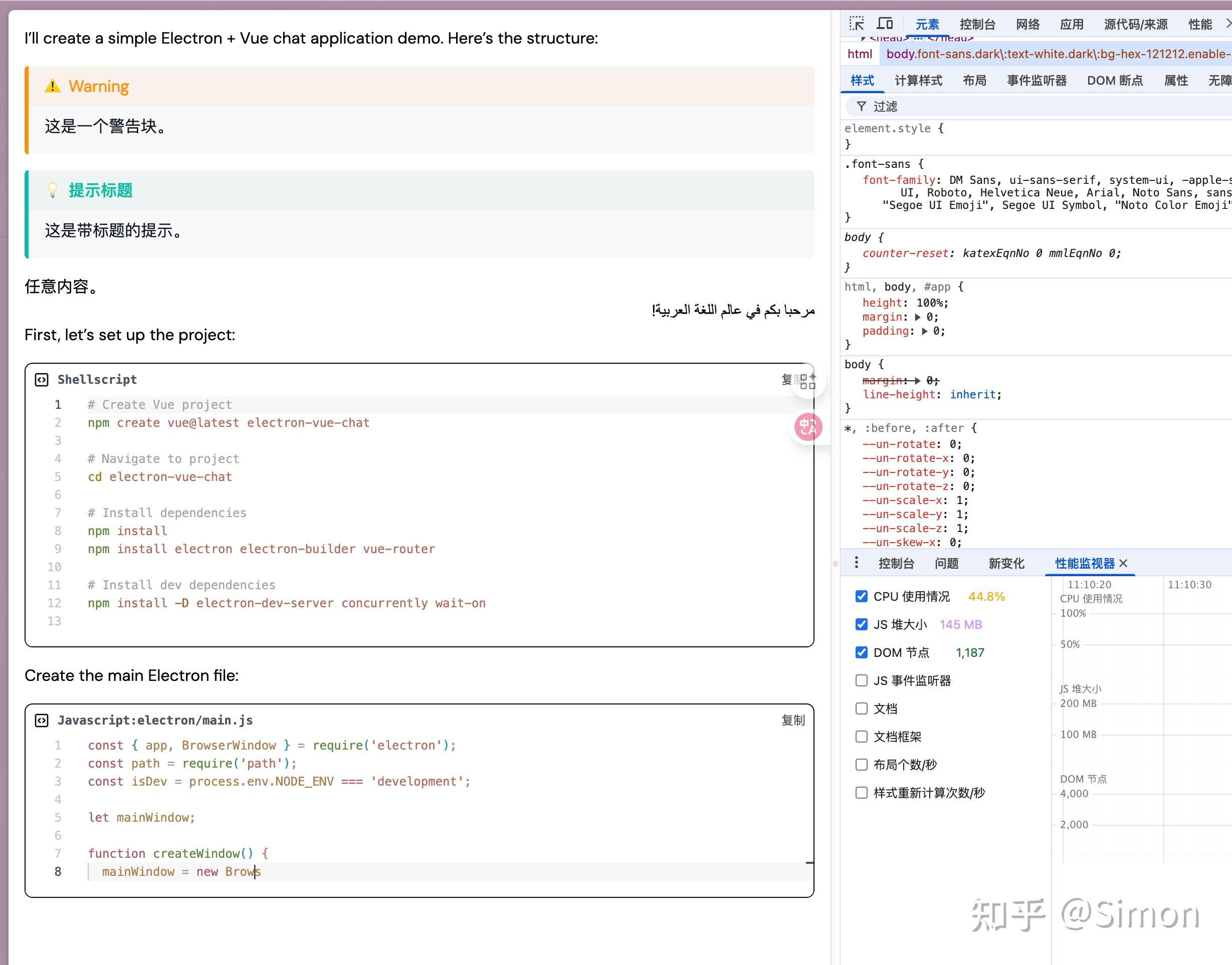Click the code icon on the Shellscript block
Screen dimensions: 1232x965
41,380
